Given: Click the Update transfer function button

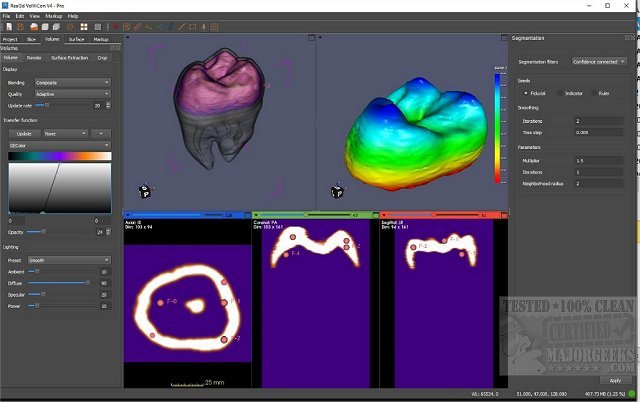Looking at the screenshot, I should click(24, 133).
